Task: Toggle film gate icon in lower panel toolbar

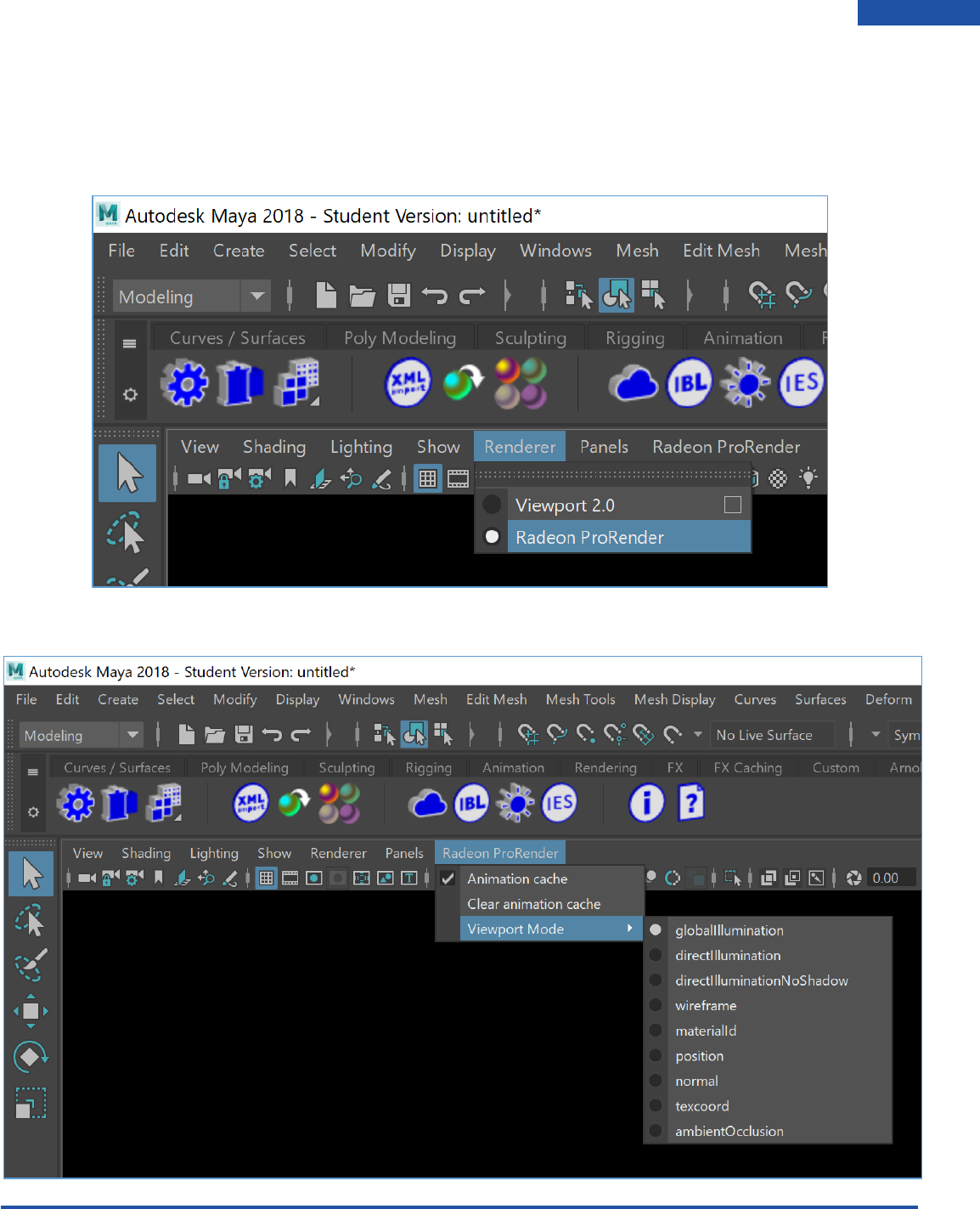Action: pyautogui.click(x=290, y=878)
